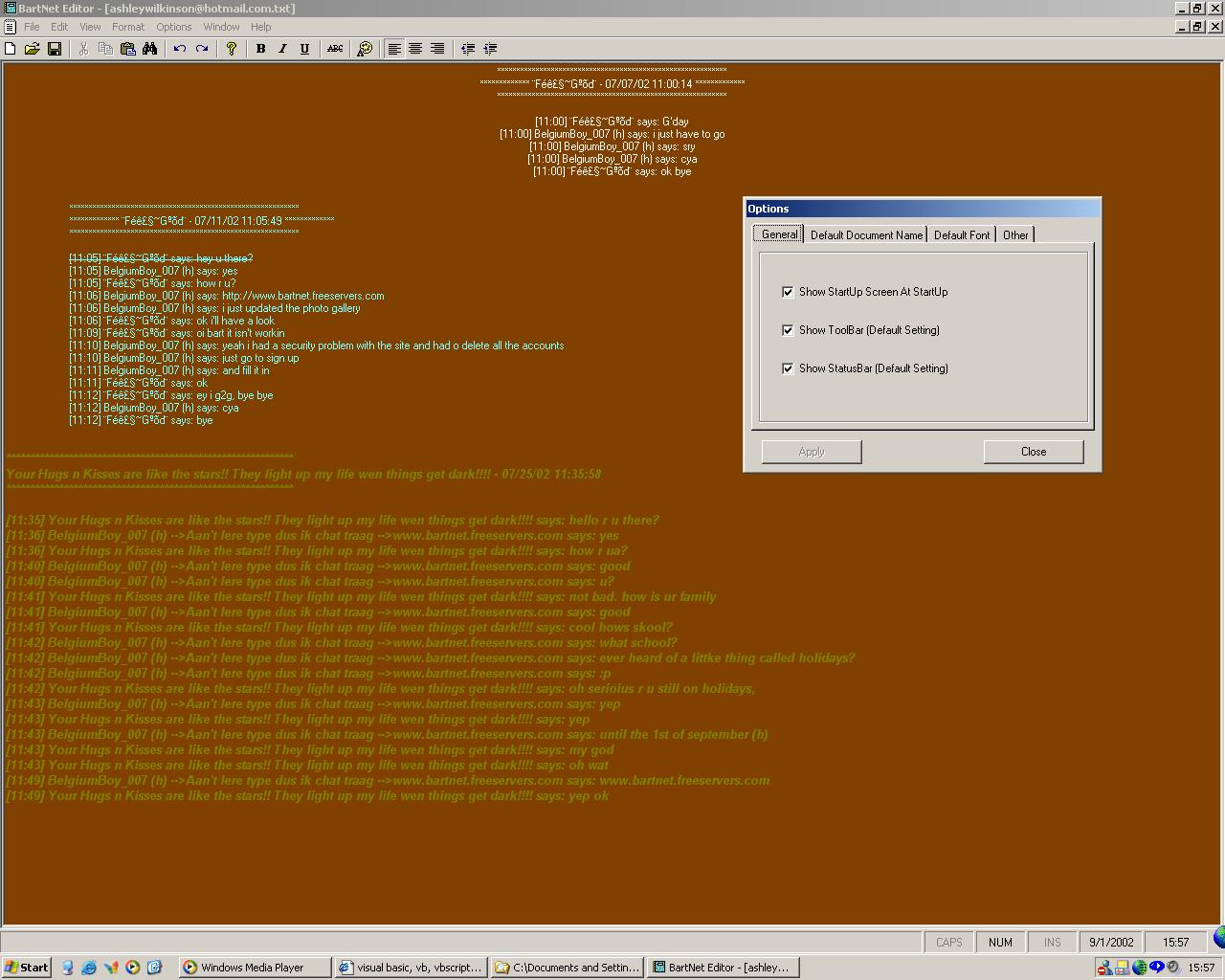Toggle bold formatting

[260, 49]
